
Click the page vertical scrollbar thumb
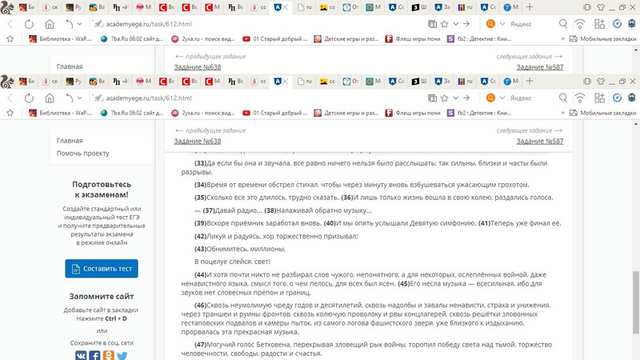click(636, 302)
